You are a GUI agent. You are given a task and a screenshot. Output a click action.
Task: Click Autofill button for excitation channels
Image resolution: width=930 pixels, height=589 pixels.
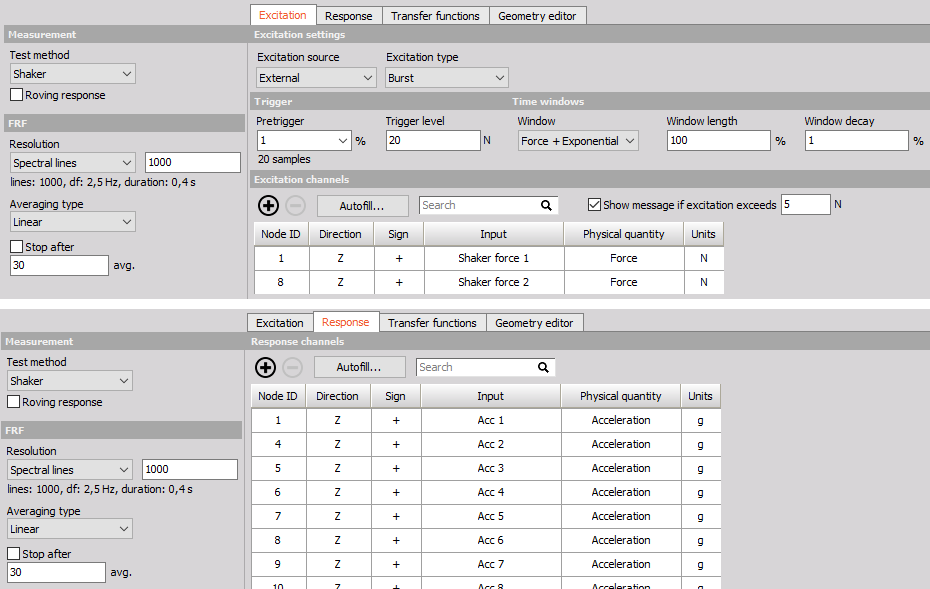pos(362,206)
